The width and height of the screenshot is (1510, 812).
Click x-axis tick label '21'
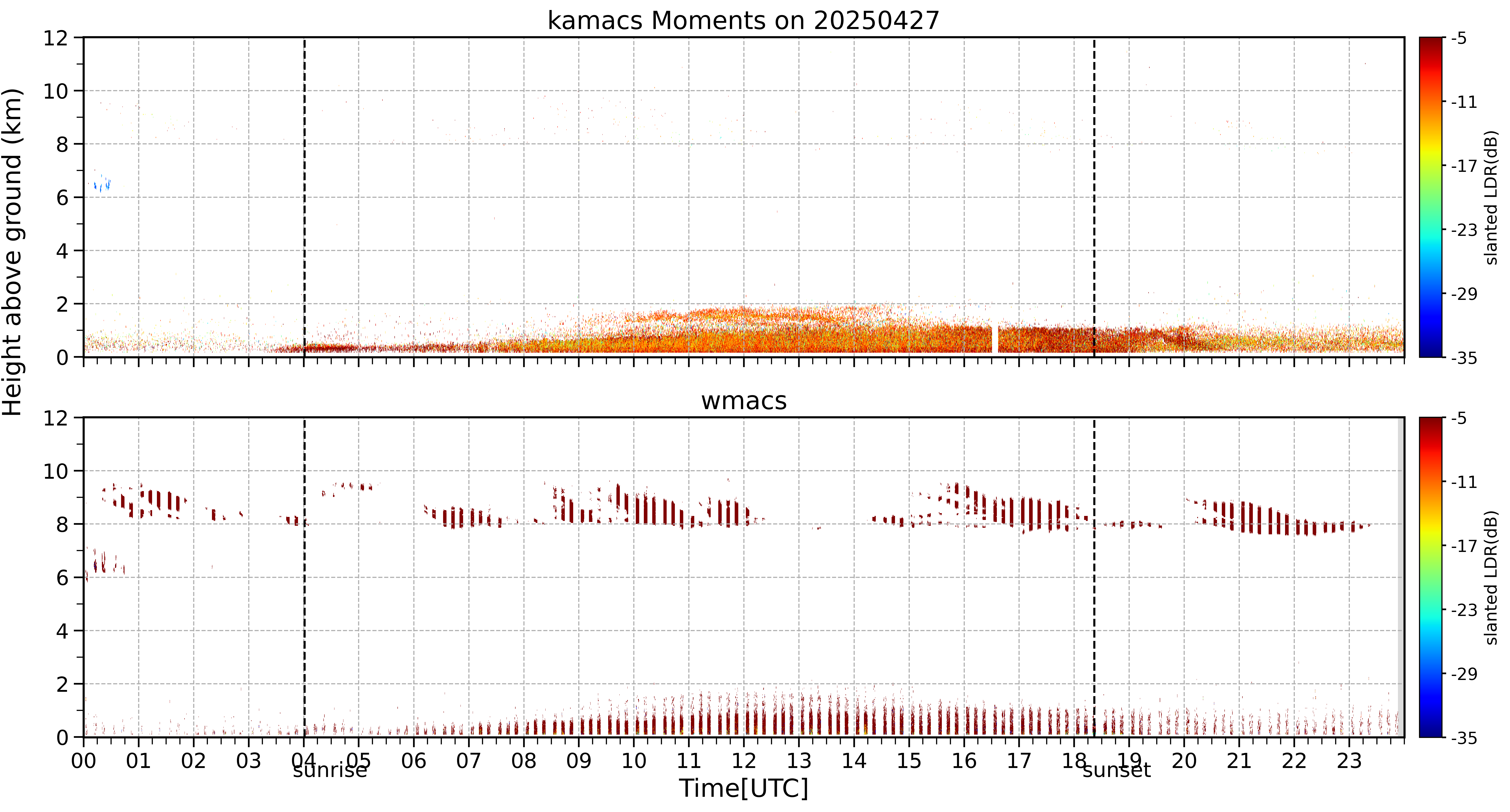(x=1239, y=761)
